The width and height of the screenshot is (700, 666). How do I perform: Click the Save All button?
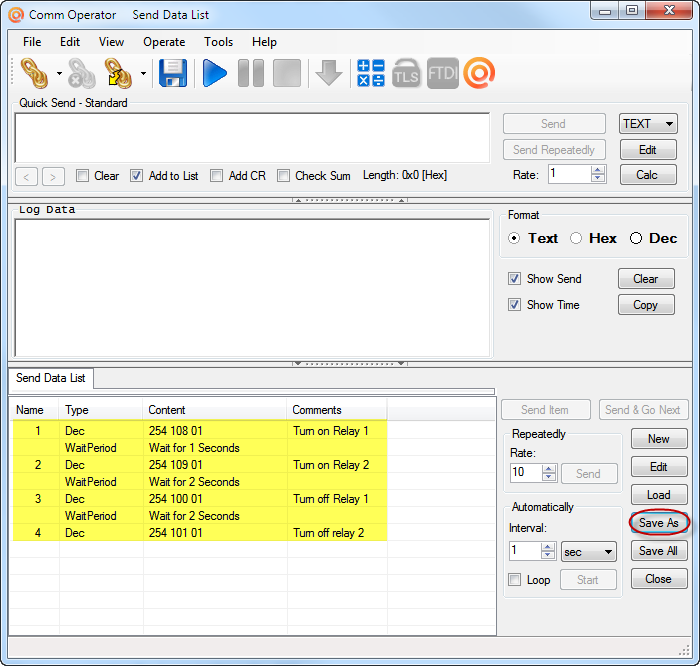tap(659, 551)
